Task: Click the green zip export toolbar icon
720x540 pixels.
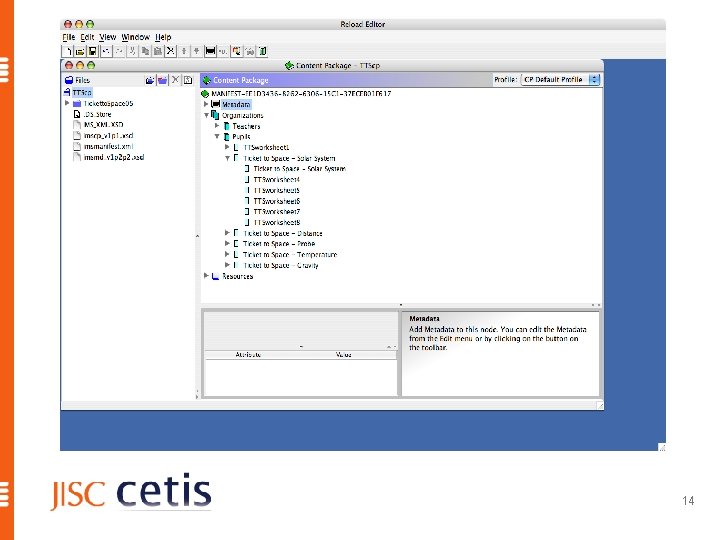Action: (x=263, y=51)
